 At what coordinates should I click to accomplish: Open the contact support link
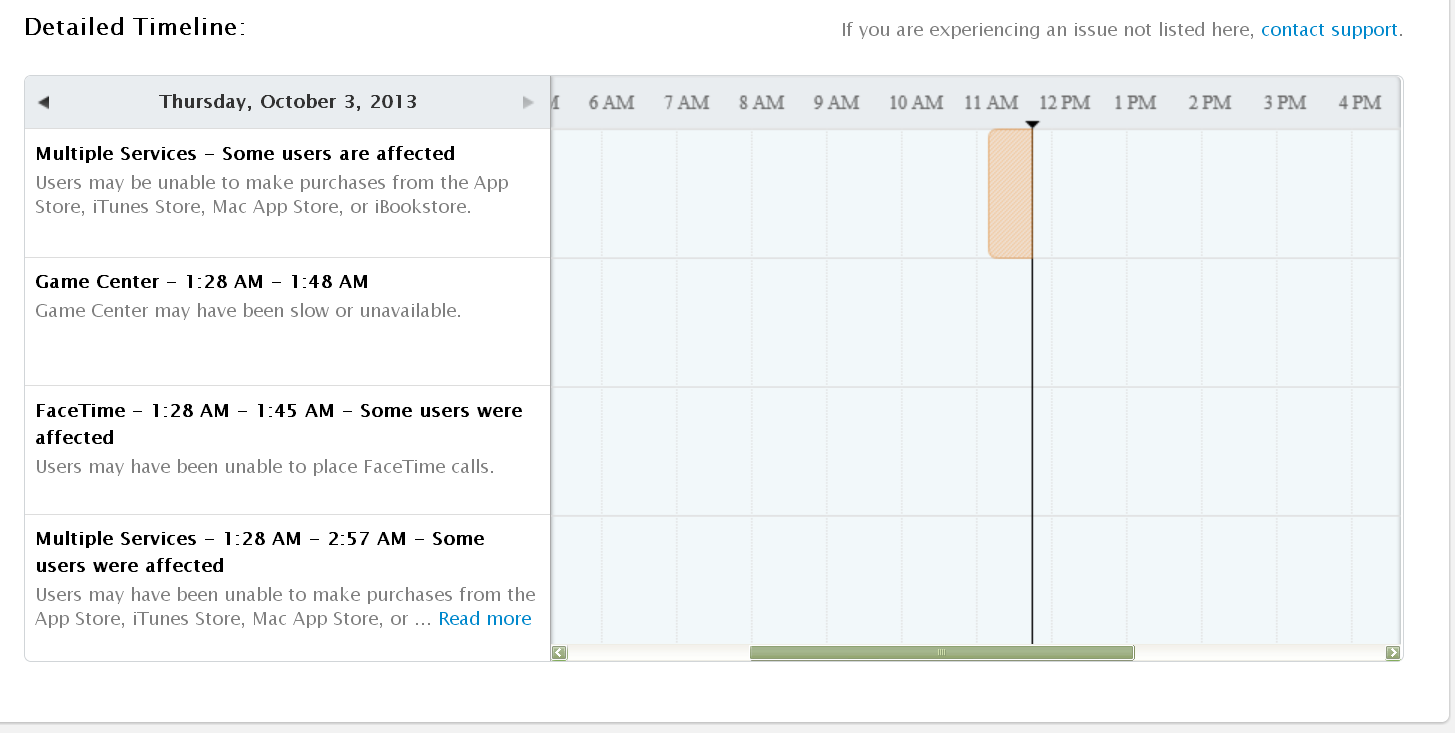[x=1329, y=30]
